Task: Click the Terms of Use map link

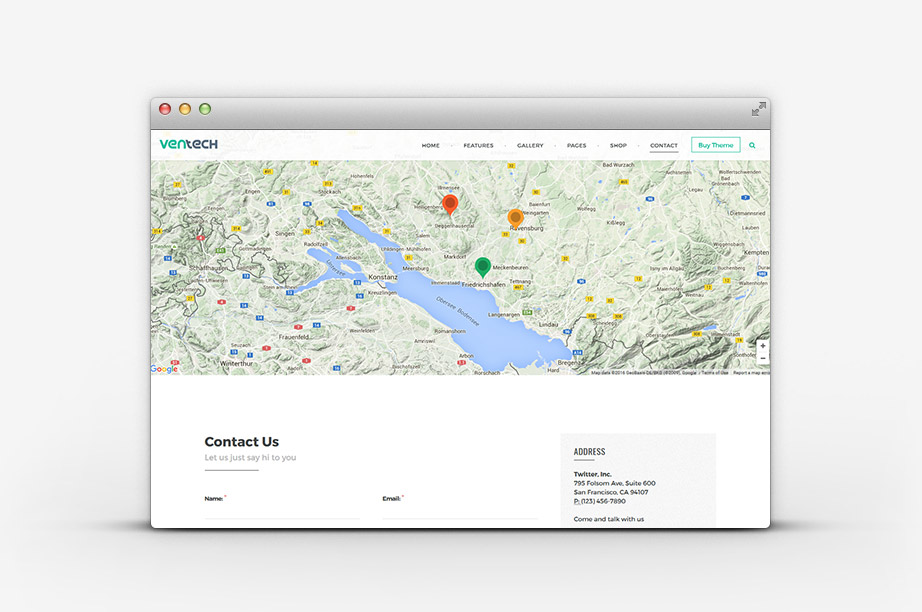Action: (x=714, y=373)
